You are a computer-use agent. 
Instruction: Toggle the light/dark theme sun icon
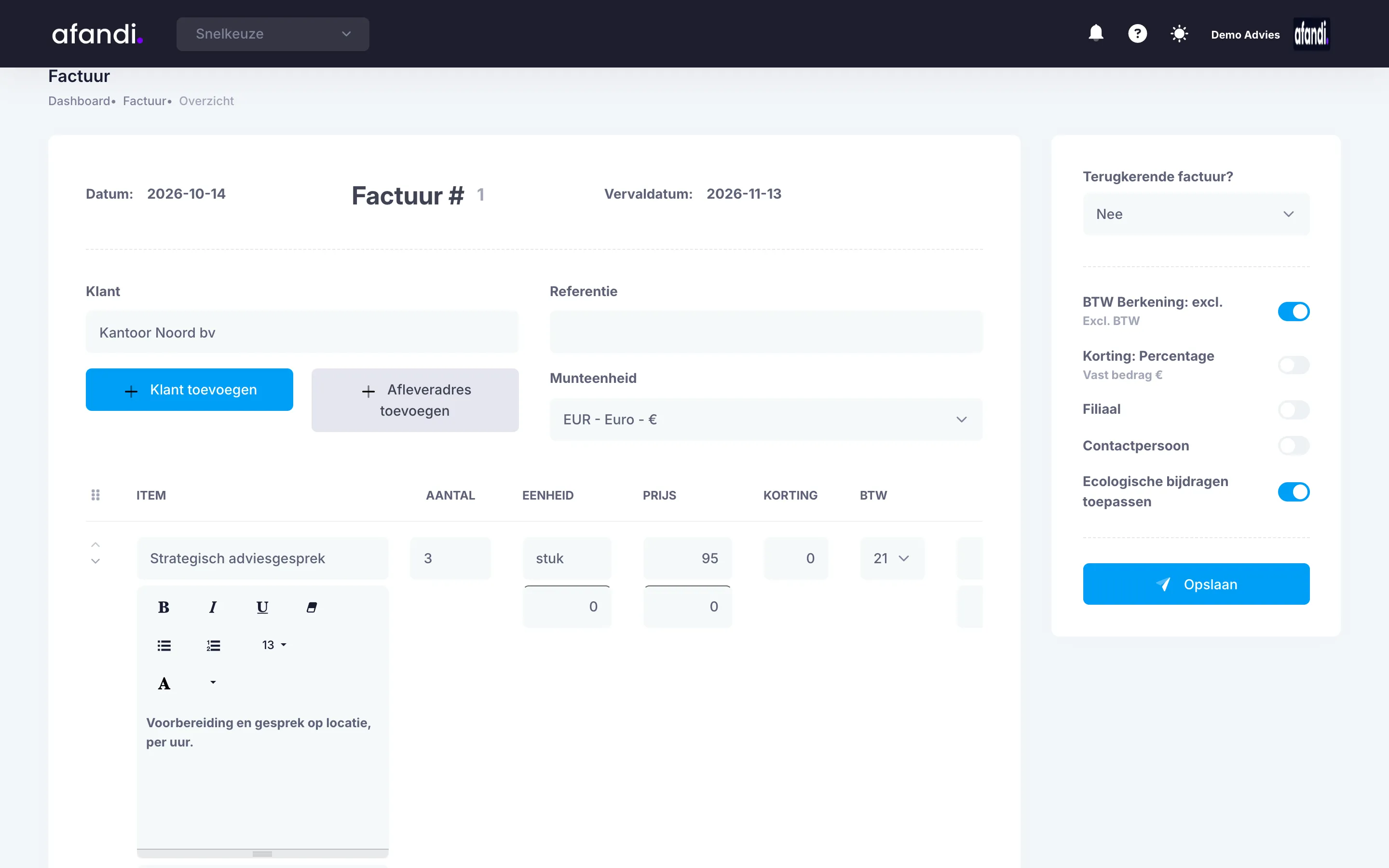(x=1179, y=33)
